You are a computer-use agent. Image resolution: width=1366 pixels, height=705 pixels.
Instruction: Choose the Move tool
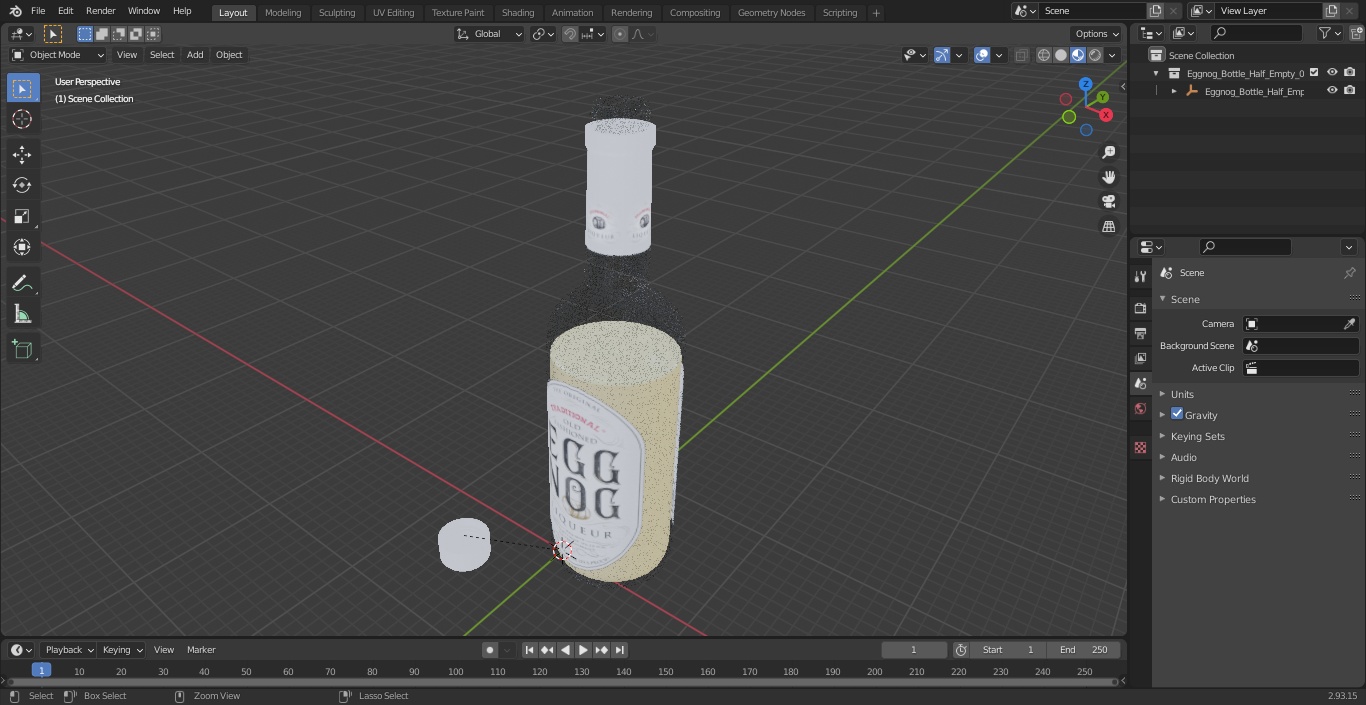click(x=22, y=154)
